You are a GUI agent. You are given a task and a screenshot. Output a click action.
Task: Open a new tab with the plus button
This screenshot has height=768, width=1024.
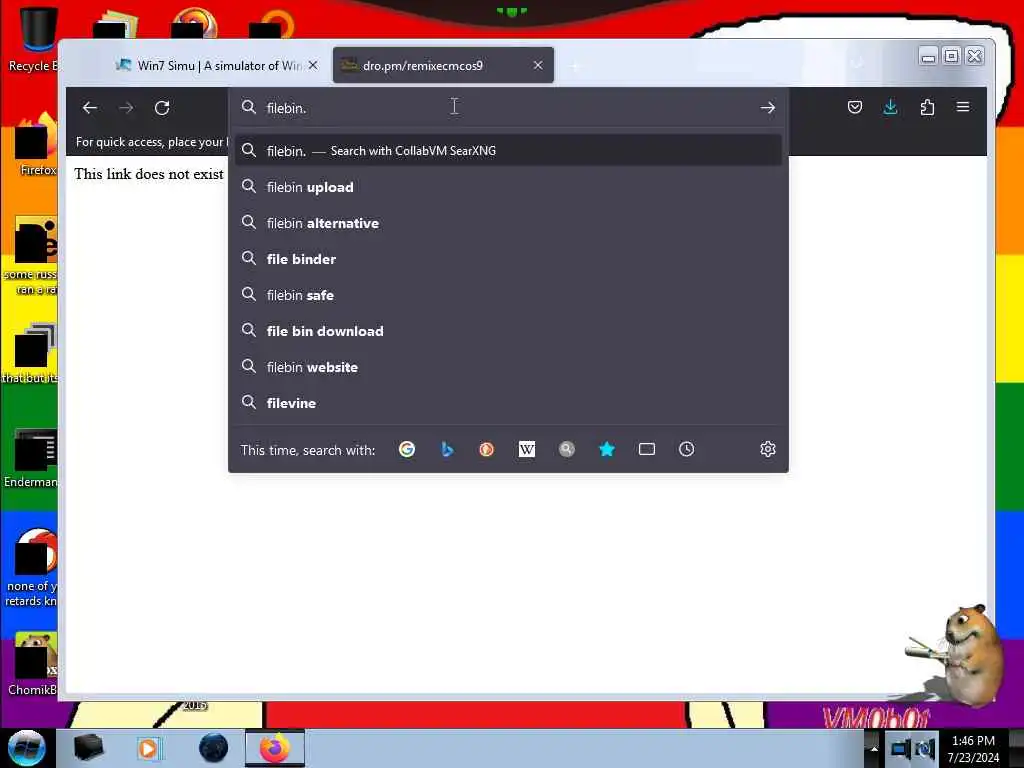(x=575, y=66)
